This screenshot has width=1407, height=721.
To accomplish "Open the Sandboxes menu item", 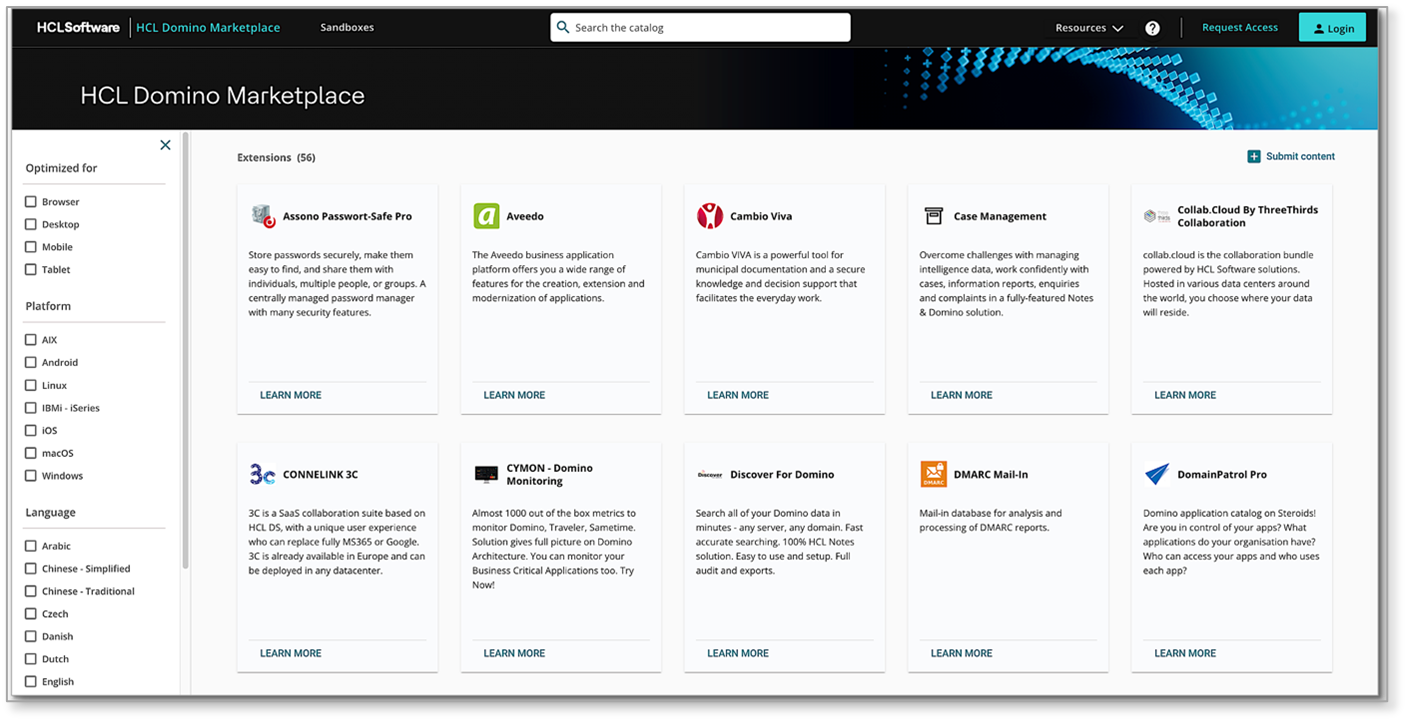I will tap(347, 28).
